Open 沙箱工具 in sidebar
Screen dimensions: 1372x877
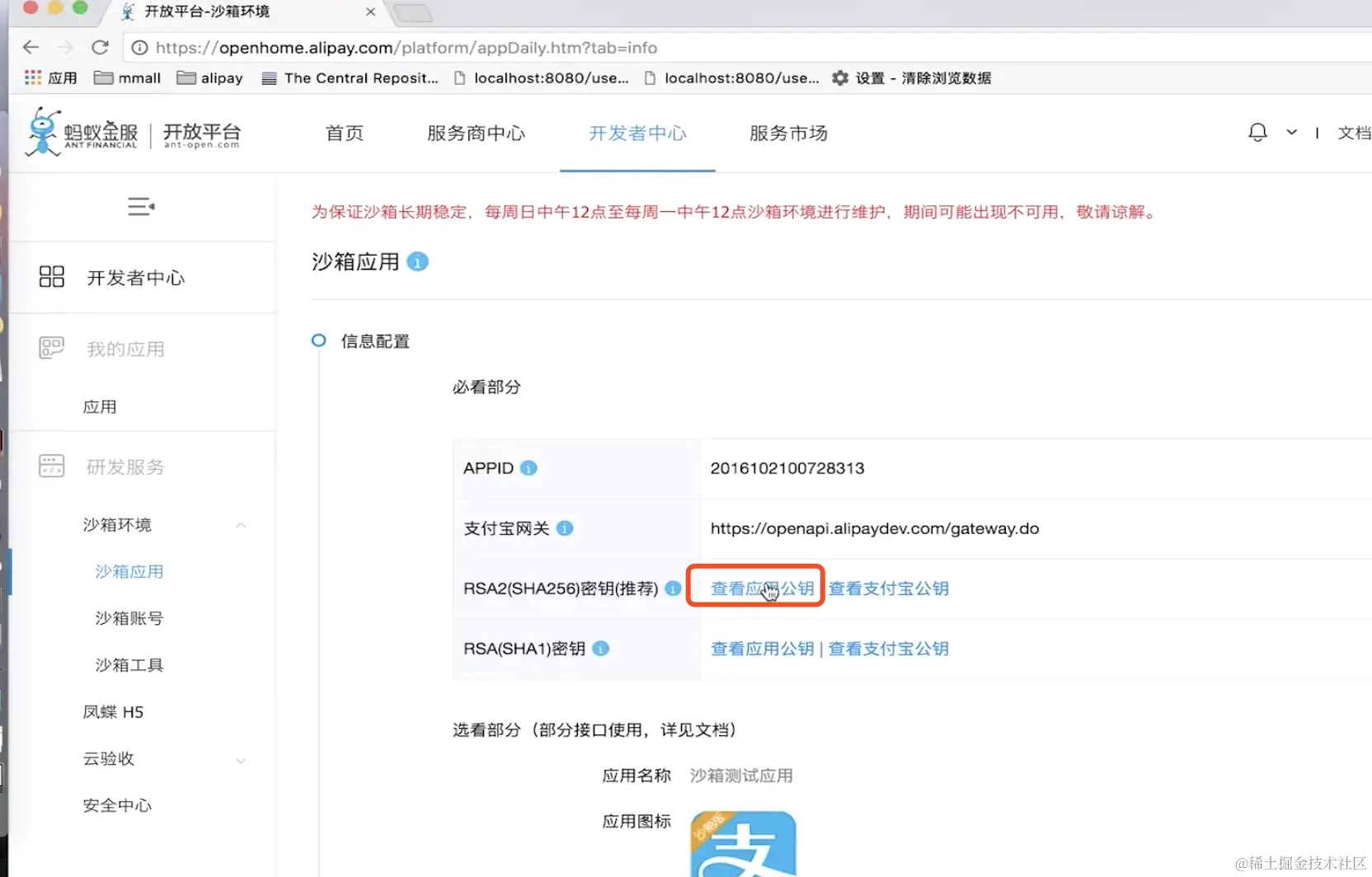[129, 664]
